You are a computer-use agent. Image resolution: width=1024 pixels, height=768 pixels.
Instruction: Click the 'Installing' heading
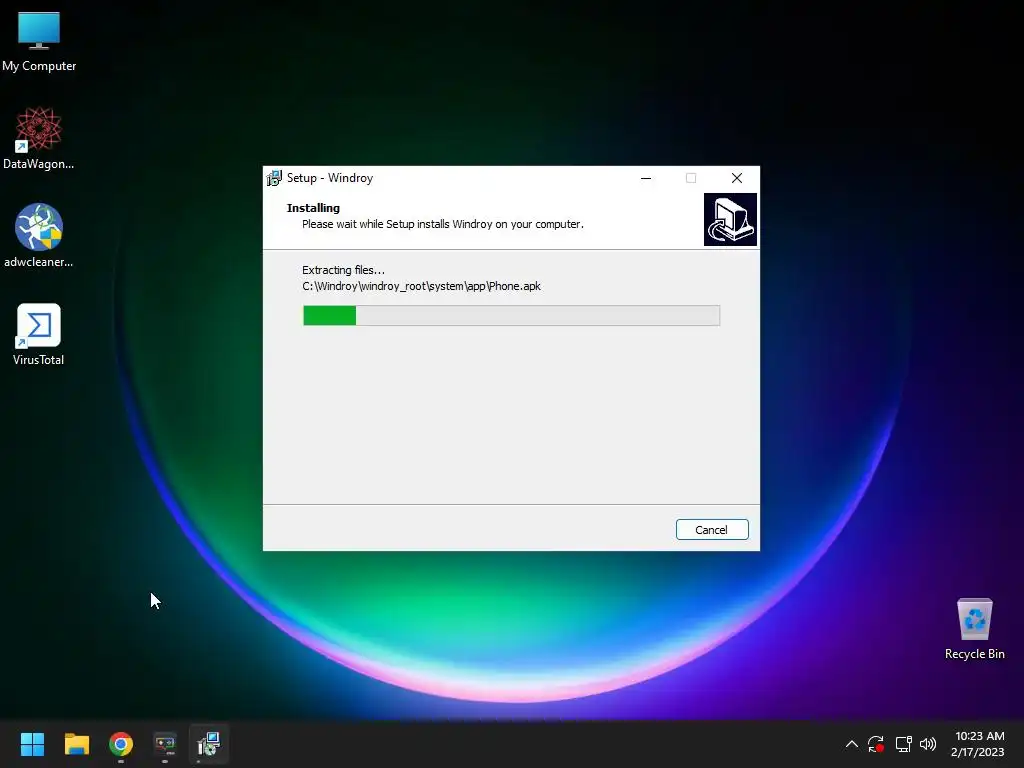click(x=313, y=208)
